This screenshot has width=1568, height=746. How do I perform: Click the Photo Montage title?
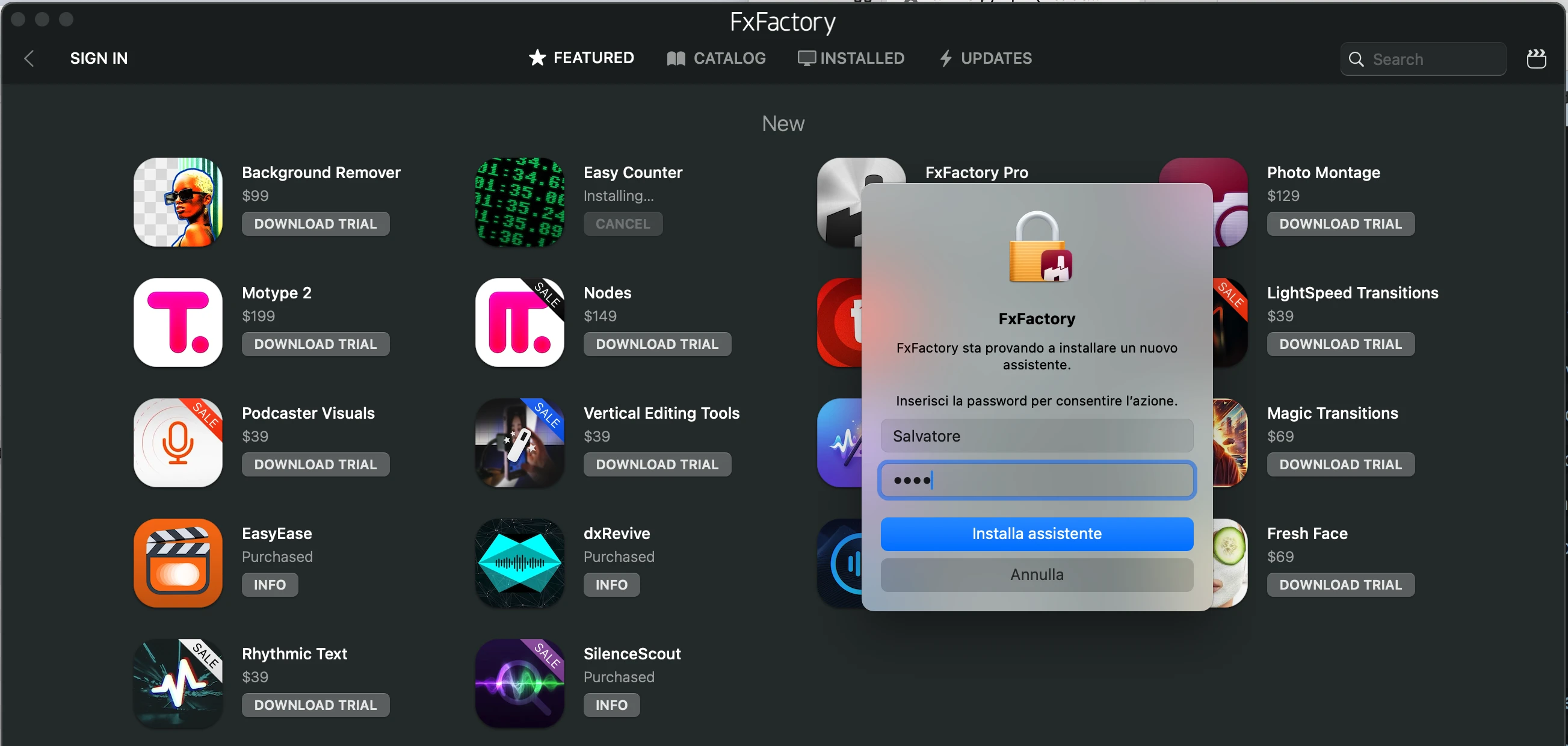point(1323,173)
